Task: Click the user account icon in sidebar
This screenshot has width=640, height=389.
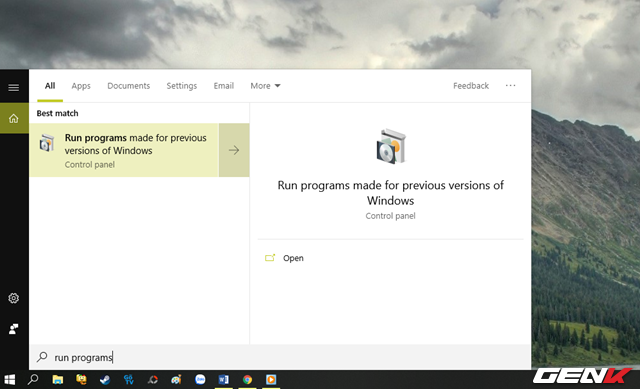Action: [x=13, y=329]
